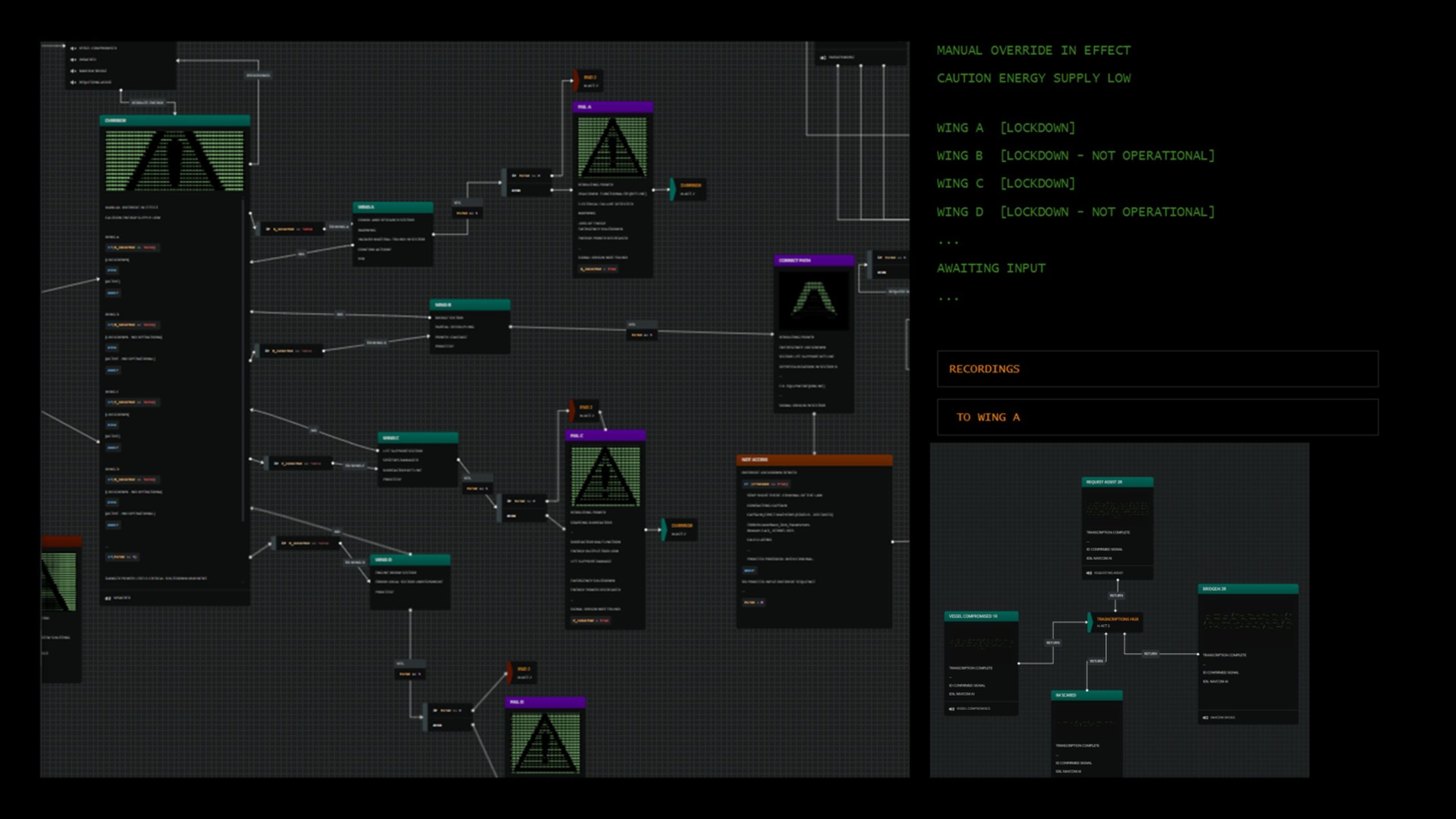Select the WING B node header

(469, 305)
